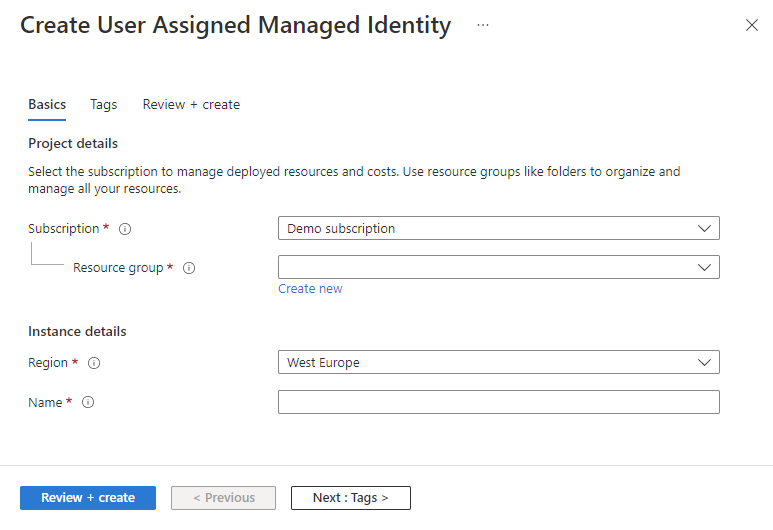
Task: Open the ellipsis more options menu
Action: (x=483, y=25)
